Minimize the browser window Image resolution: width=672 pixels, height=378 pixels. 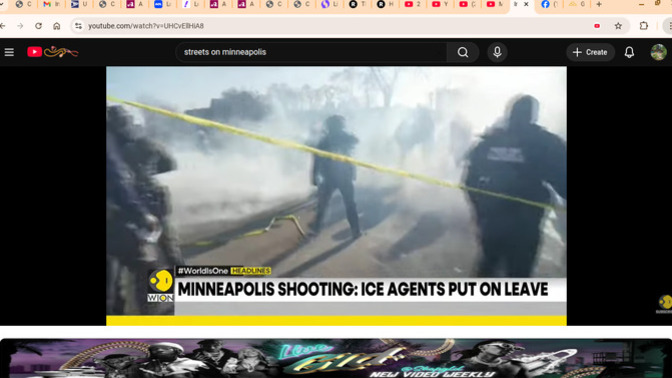point(642,4)
